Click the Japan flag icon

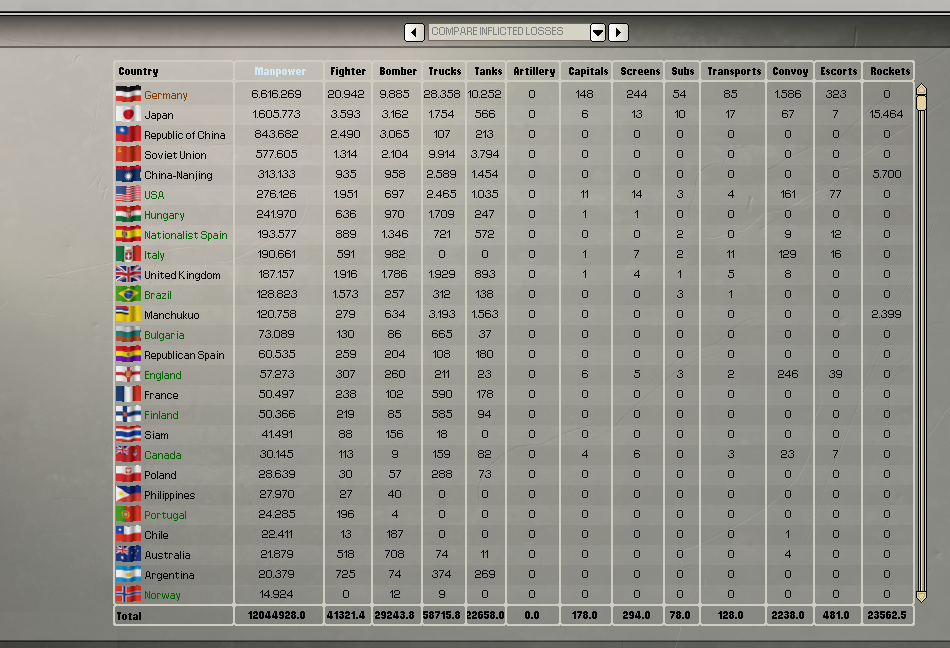click(x=128, y=114)
